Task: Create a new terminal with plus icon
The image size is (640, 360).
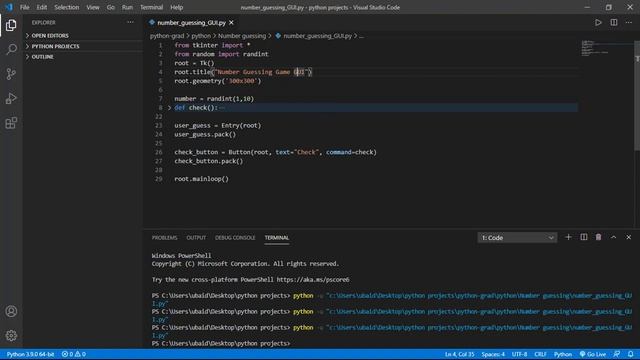Action: pyautogui.click(x=568, y=237)
